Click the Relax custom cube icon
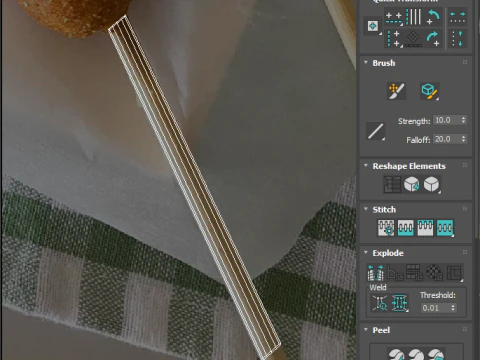 [x=432, y=184]
